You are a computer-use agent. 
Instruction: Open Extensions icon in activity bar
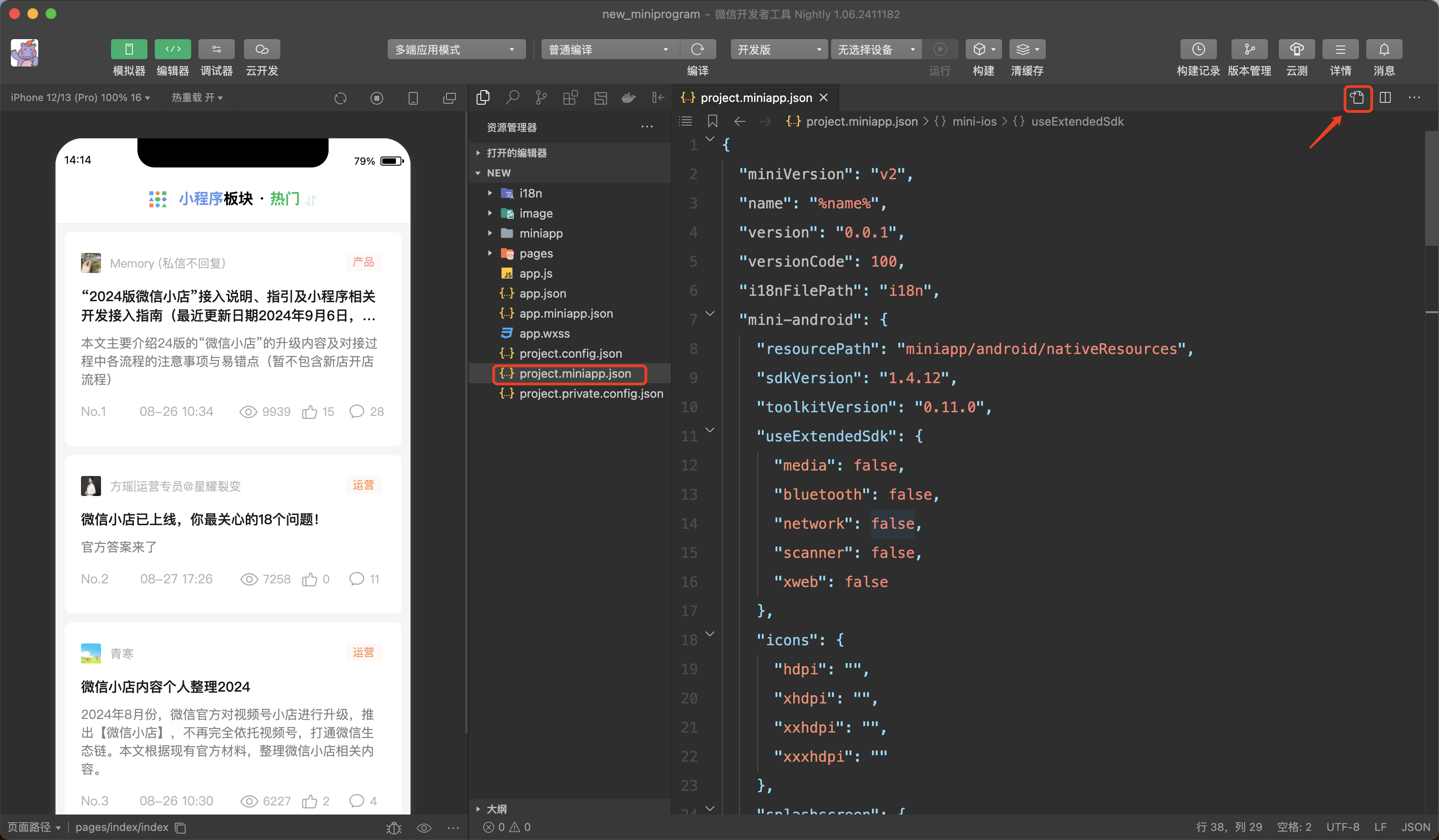pyautogui.click(x=570, y=98)
